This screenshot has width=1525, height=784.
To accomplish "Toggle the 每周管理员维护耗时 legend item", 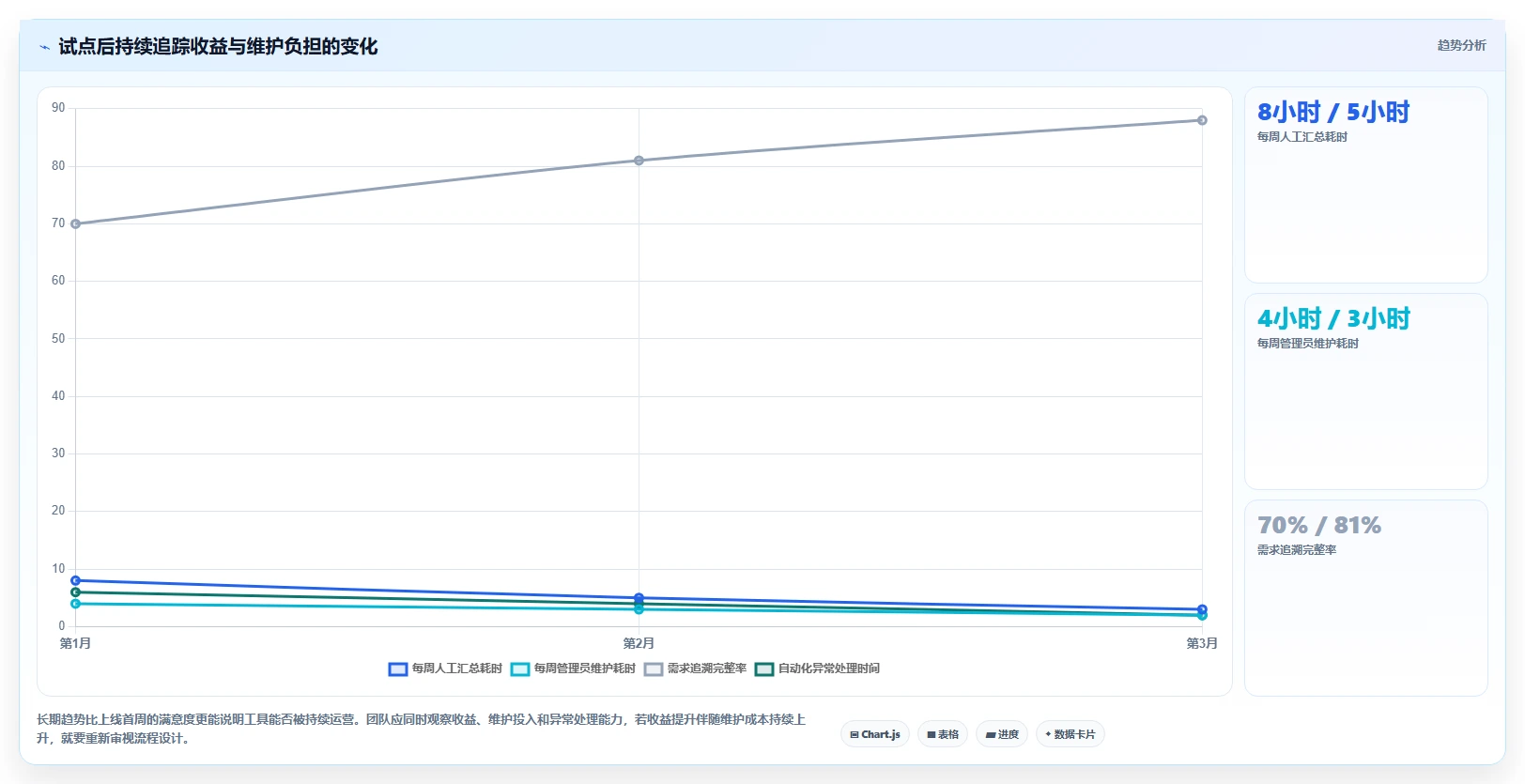I will click(x=573, y=669).
